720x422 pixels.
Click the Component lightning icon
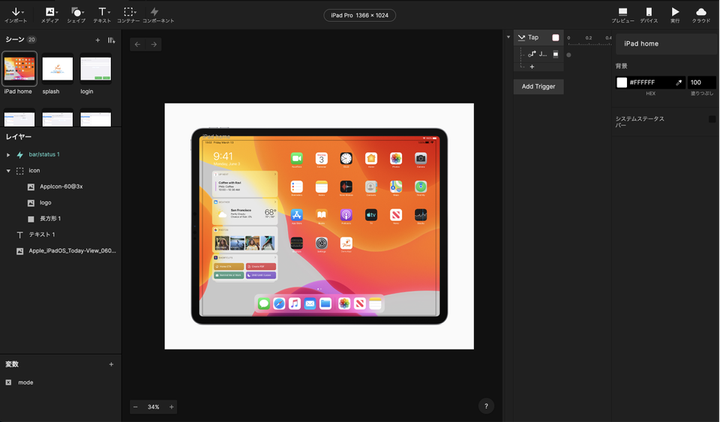tap(155, 12)
